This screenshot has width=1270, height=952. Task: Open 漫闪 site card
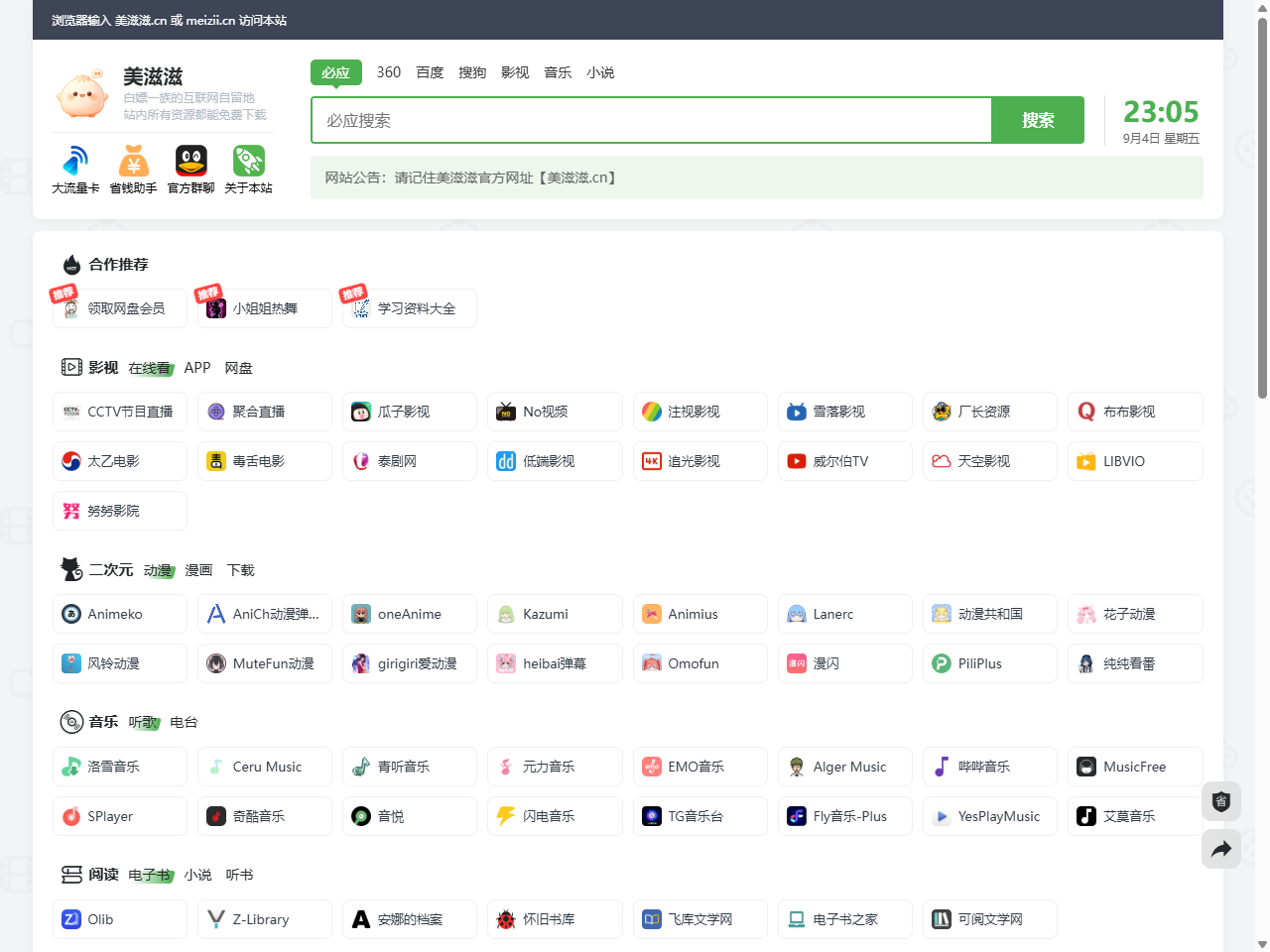coord(845,663)
